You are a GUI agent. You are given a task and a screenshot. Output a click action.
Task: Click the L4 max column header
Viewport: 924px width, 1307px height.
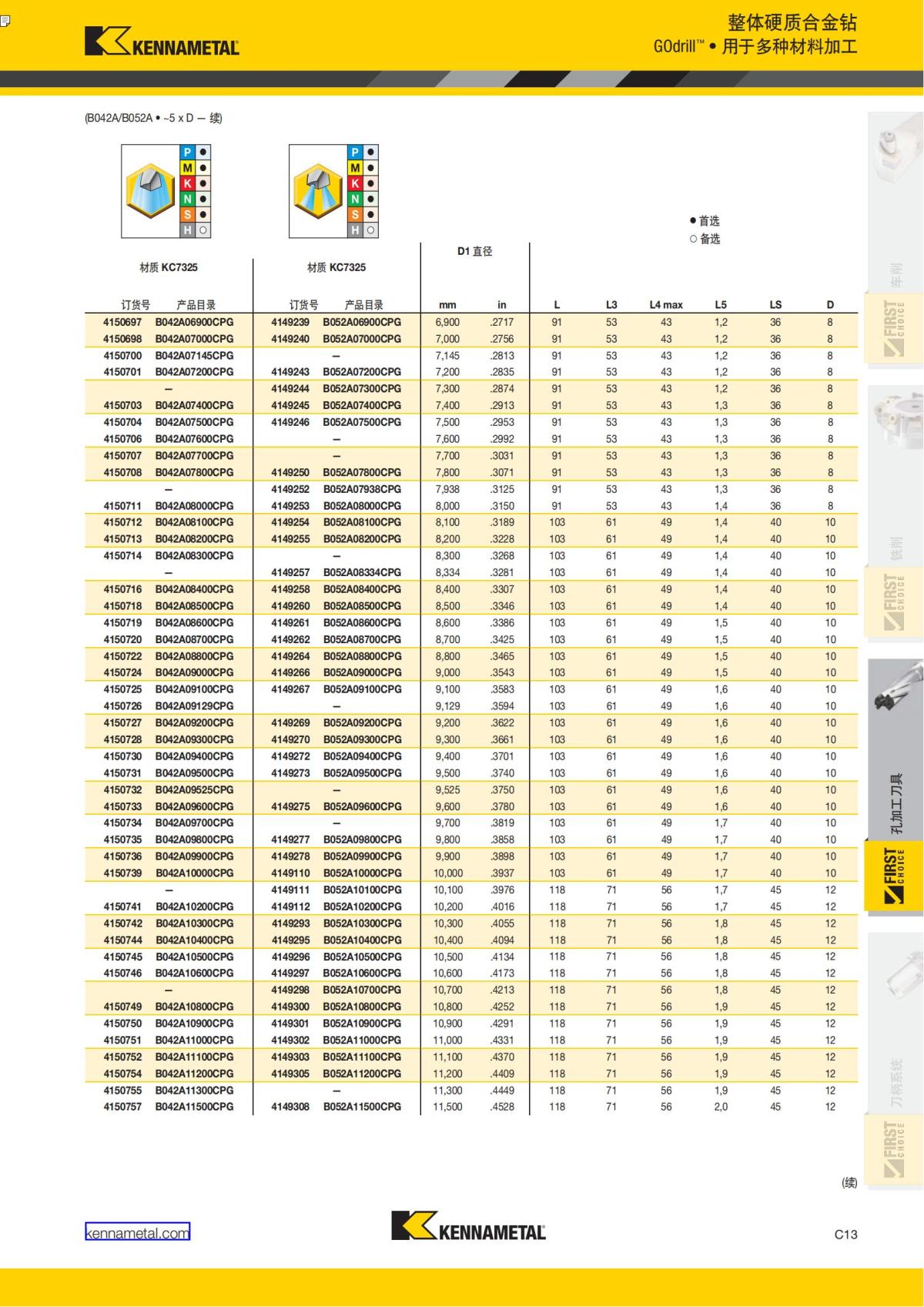(666, 305)
